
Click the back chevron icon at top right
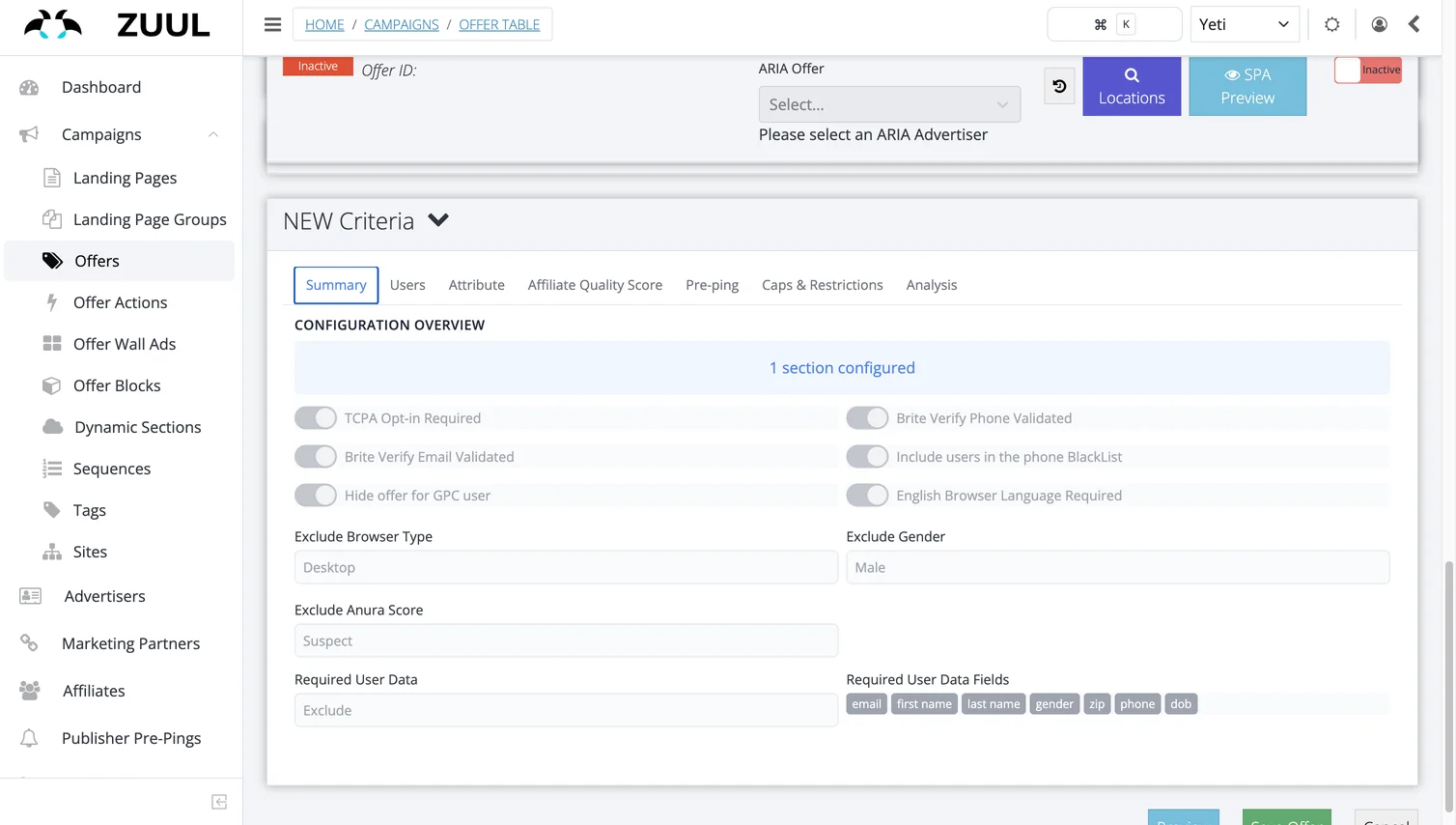[1414, 24]
